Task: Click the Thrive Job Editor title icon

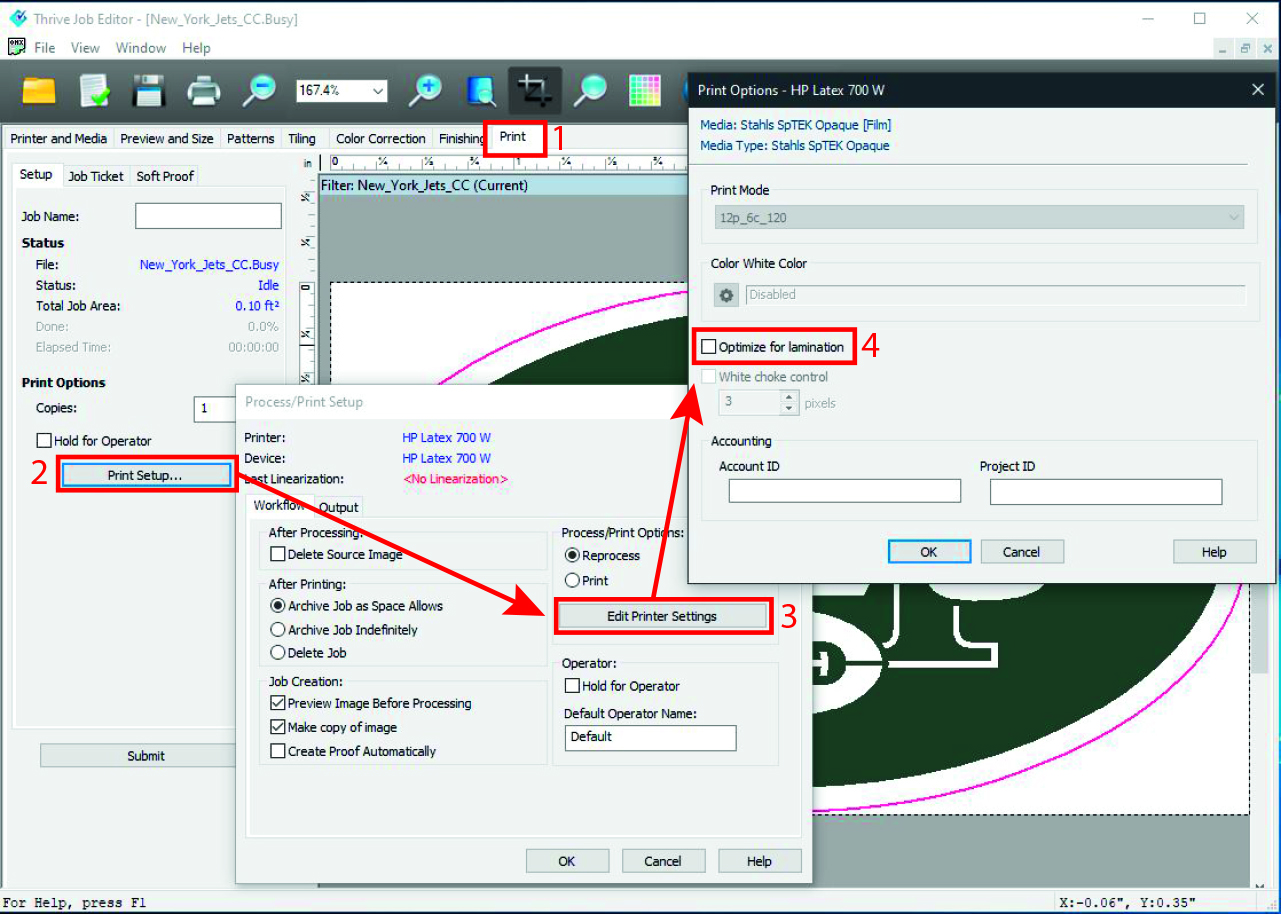Action: tap(17, 19)
